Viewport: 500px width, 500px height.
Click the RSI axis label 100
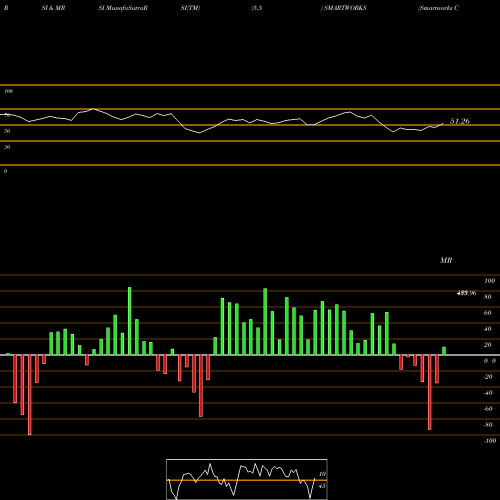[x=8, y=91]
